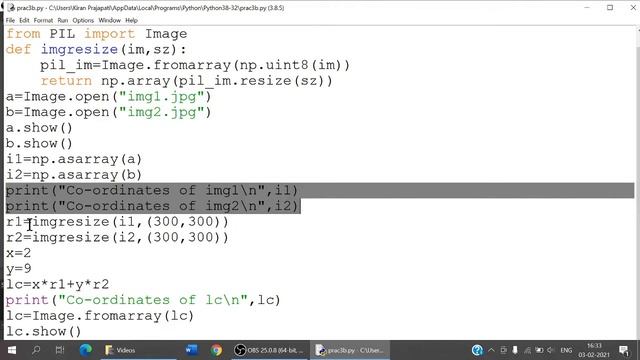Image resolution: width=640 pixels, height=360 pixels.
Task: Click on 'i2=np.asarray(b)' line
Action: coord(74,175)
